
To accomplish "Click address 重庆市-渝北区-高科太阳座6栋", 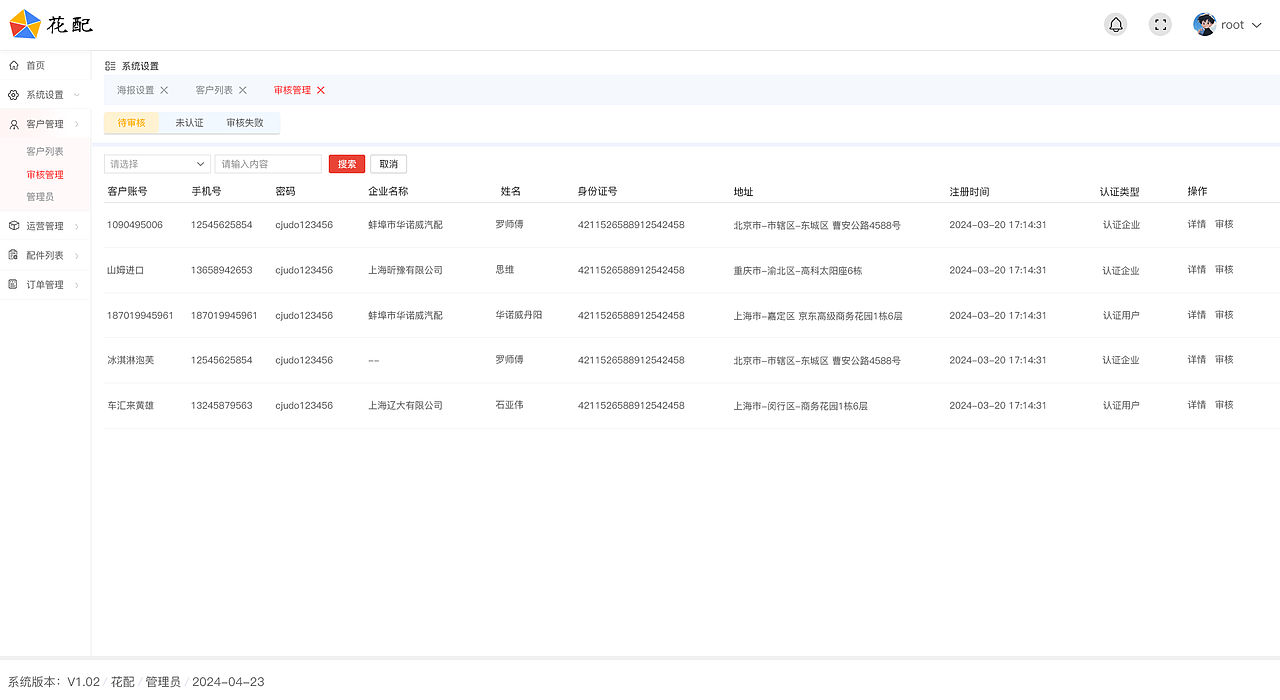I will [x=798, y=270].
